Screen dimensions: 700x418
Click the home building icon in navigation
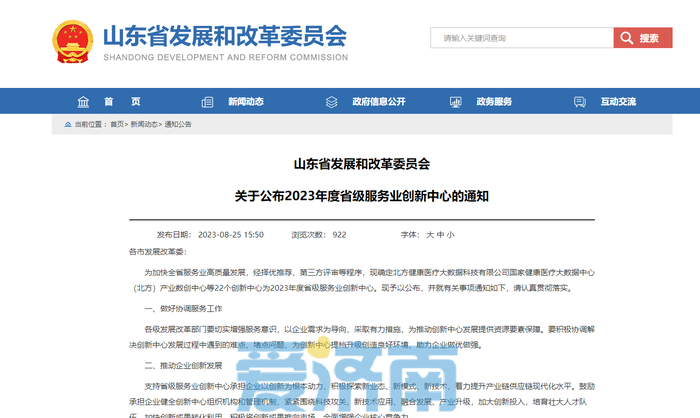pyautogui.click(x=83, y=102)
